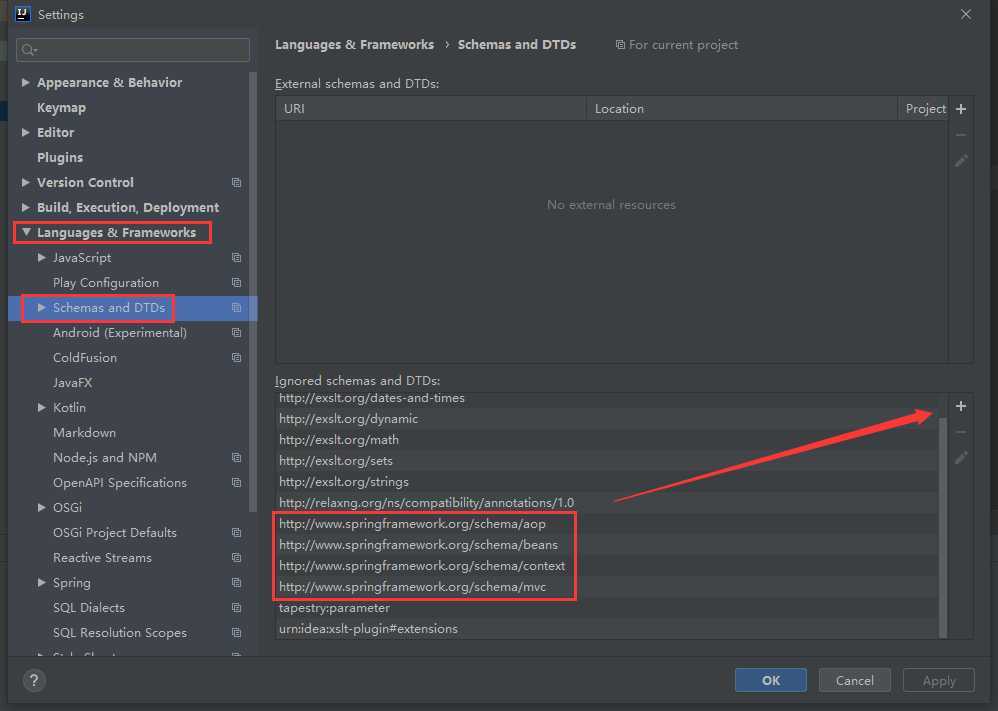Screen dimensions: 998x711
Task: Collapse the Languages & Frameworks section
Action: [x=26, y=232]
